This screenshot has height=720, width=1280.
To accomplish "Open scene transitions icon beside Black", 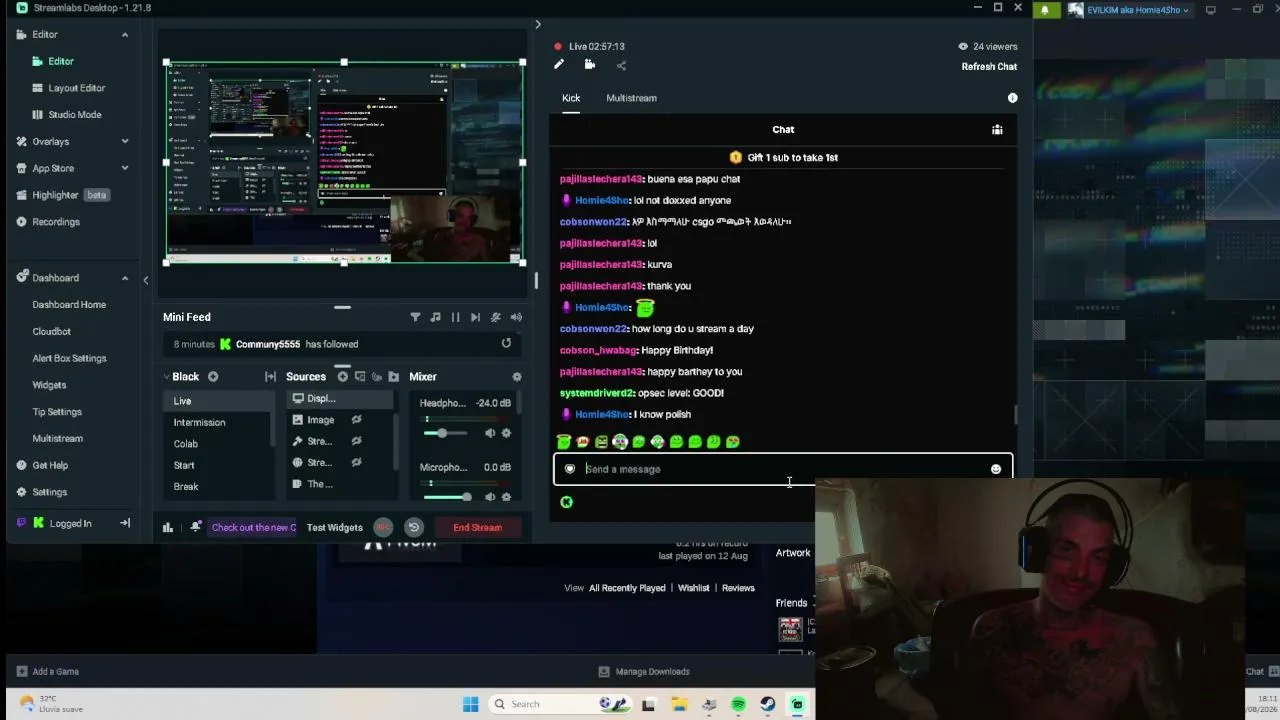I will coord(270,377).
